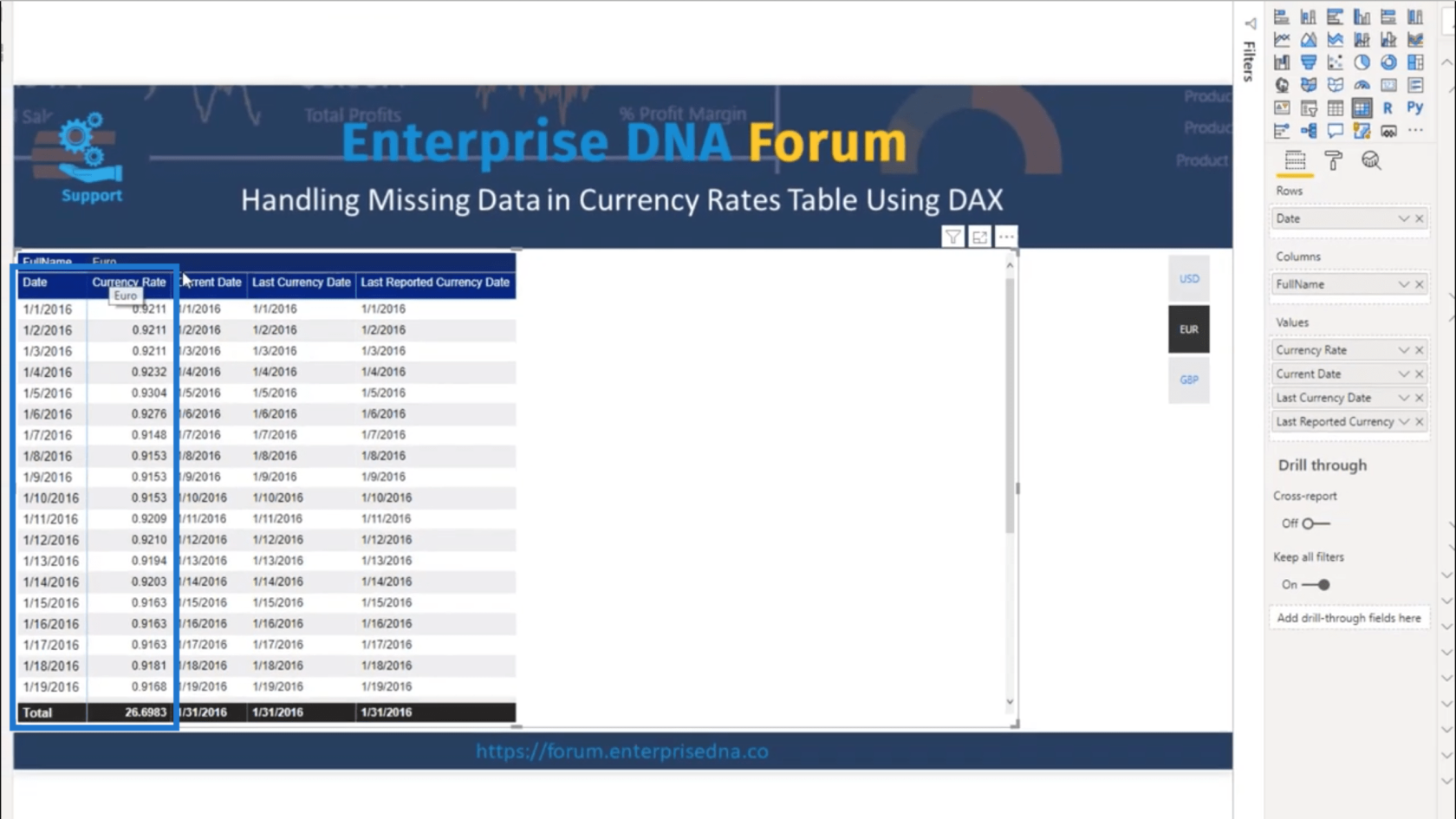This screenshot has height=819, width=1456.
Task: Open the FullName field dropdown in Columns
Action: click(x=1403, y=284)
